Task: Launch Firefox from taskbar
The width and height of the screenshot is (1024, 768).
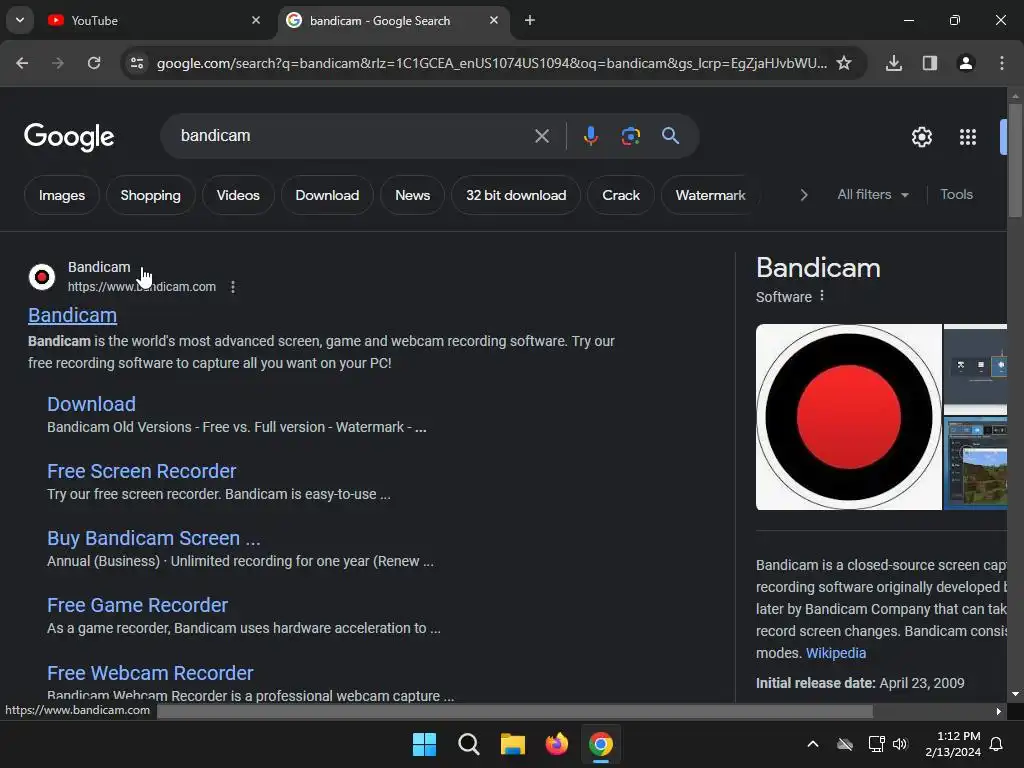Action: click(x=556, y=744)
